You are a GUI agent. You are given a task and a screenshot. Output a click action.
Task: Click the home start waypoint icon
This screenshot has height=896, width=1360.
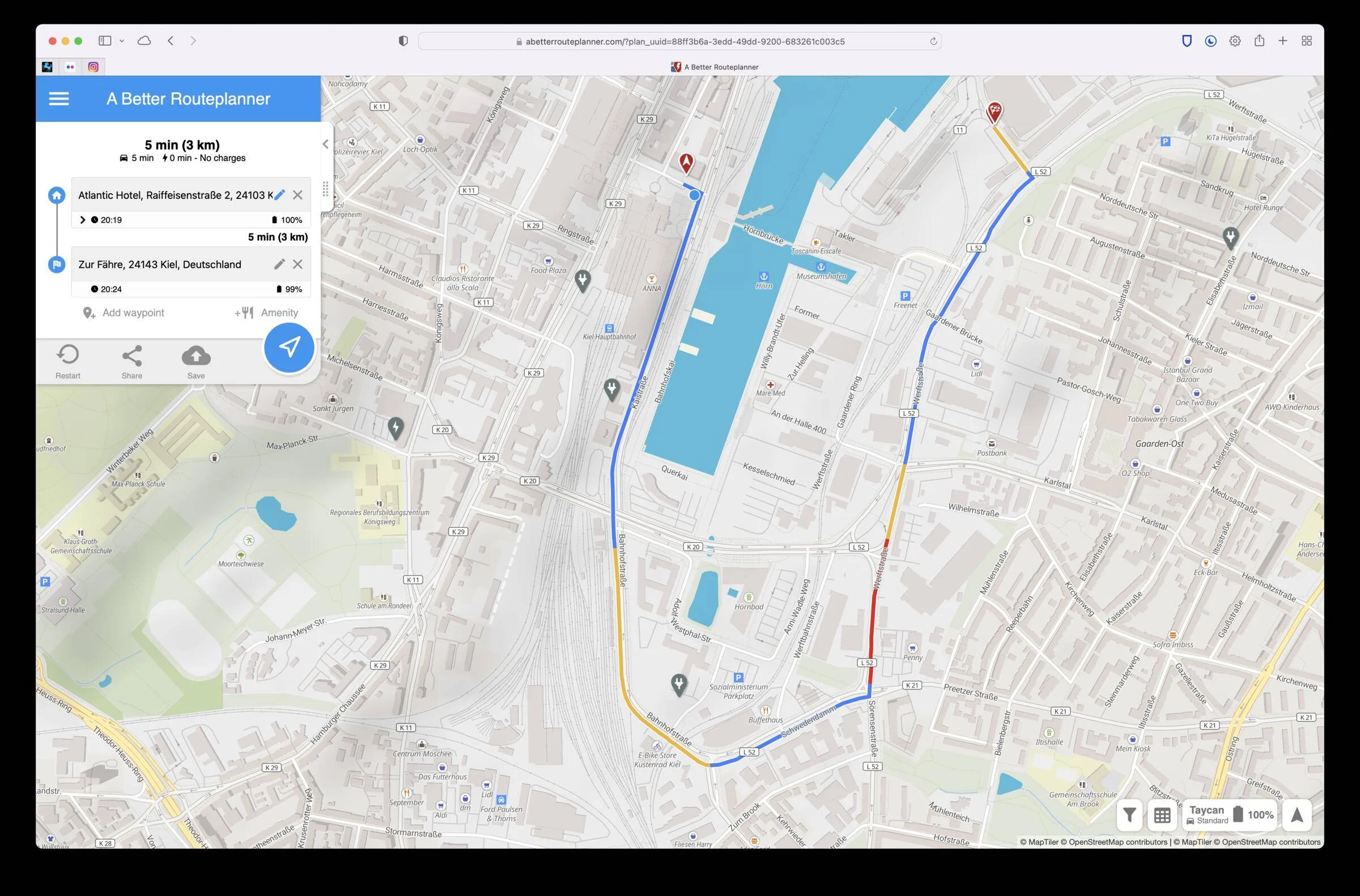57,195
